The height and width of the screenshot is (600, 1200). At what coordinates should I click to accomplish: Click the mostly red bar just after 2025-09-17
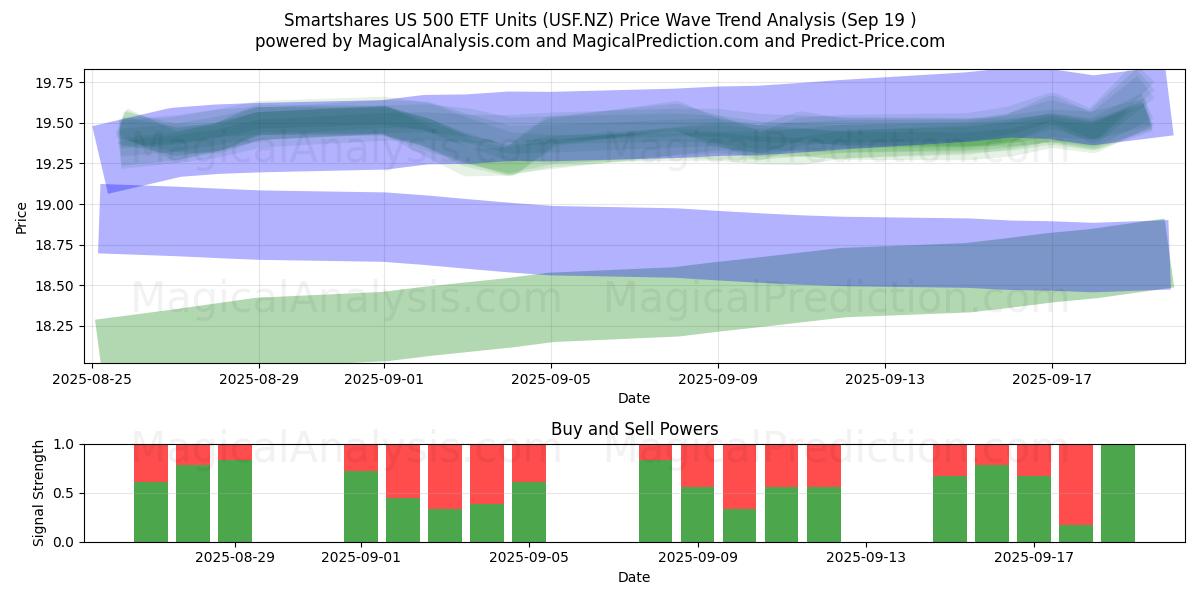(1076, 493)
